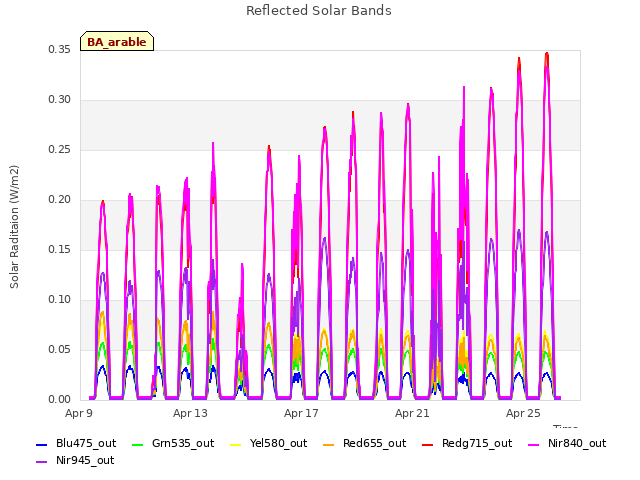Toggle the Nir840_out legend entry
This screenshot has width=640, height=480.
[x=567, y=443]
